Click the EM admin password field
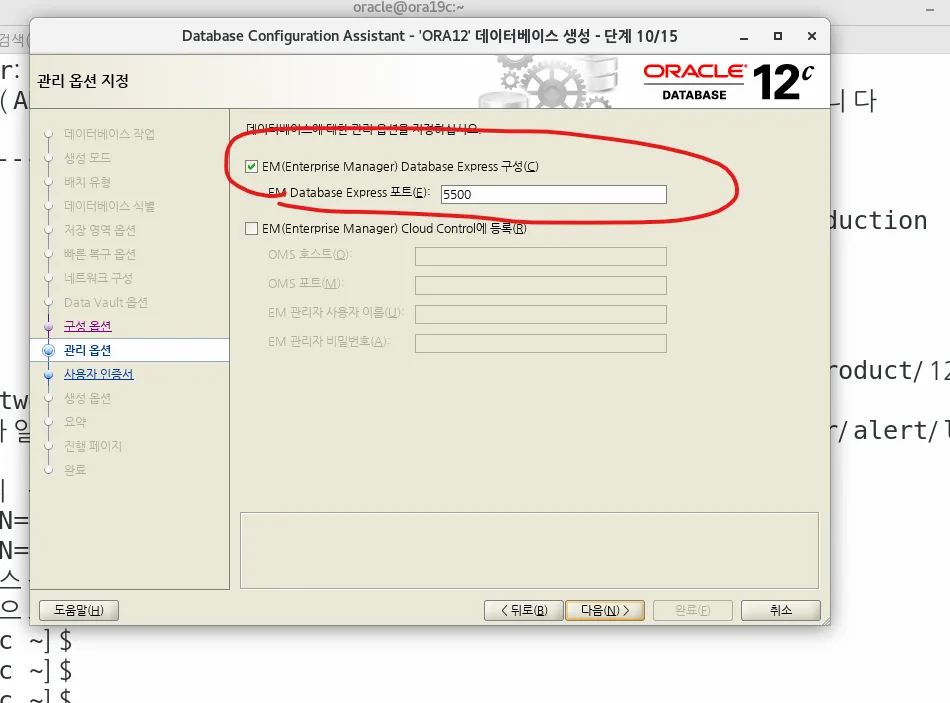The width and height of the screenshot is (950, 703). coord(540,344)
